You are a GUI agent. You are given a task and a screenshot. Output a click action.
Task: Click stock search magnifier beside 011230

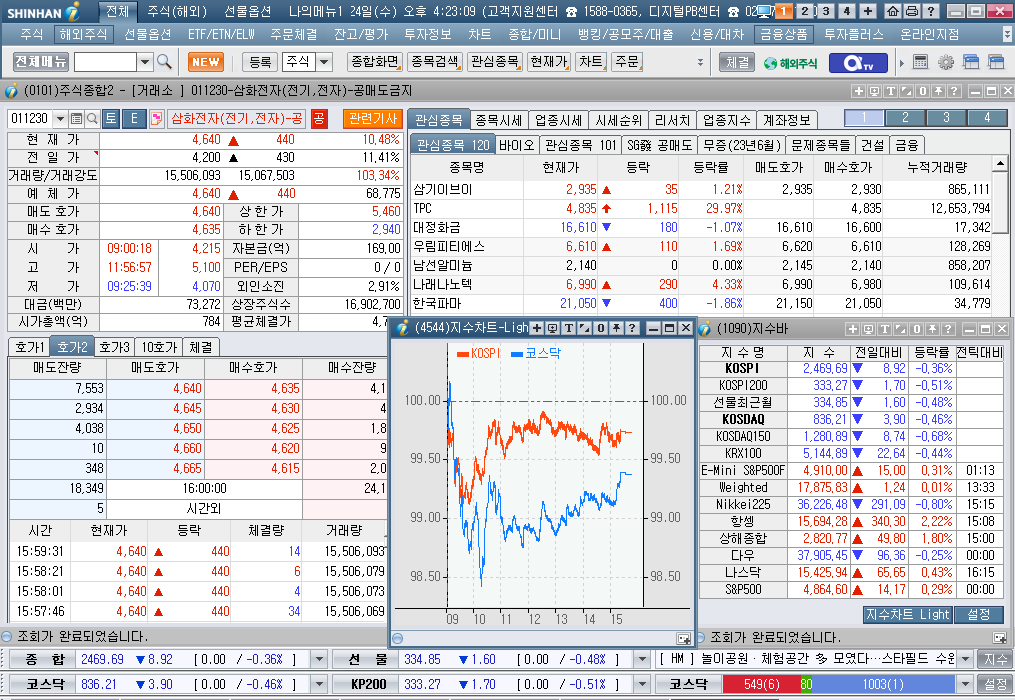click(x=92, y=119)
